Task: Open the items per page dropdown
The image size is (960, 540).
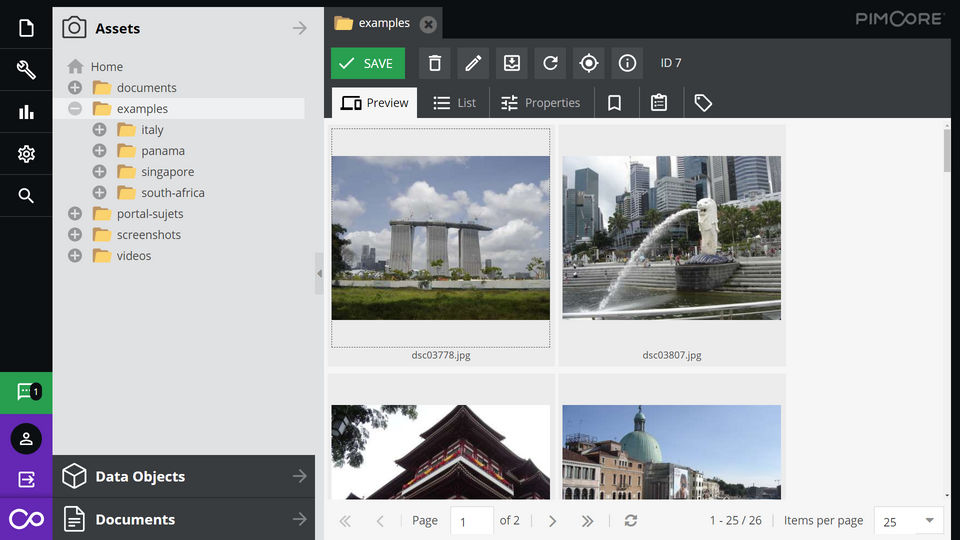Action: point(929,520)
